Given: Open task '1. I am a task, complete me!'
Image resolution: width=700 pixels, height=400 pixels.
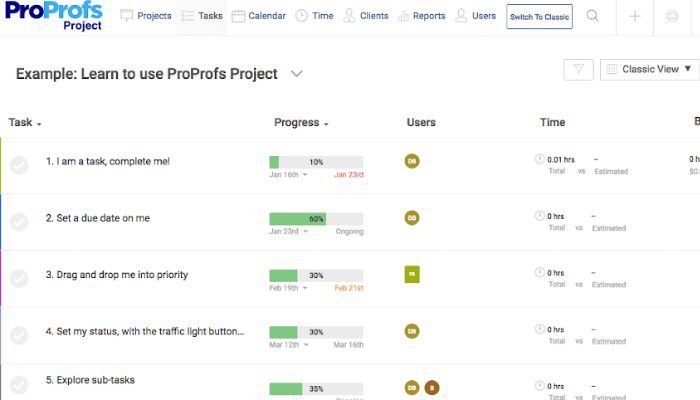Looking at the screenshot, I should pyautogui.click(x=108, y=162).
